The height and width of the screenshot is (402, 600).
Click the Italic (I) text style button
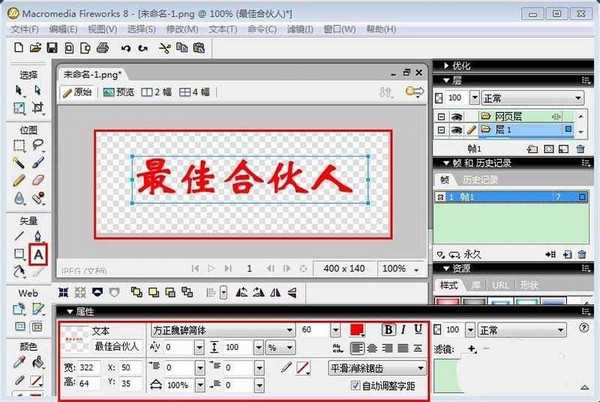(404, 329)
